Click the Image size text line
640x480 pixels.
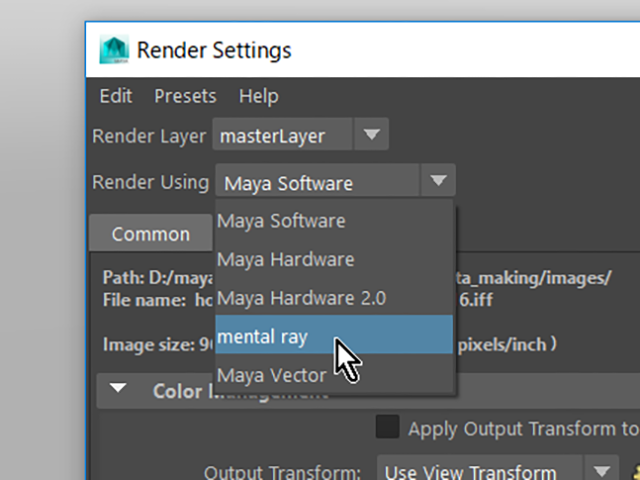click(x=329, y=345)
